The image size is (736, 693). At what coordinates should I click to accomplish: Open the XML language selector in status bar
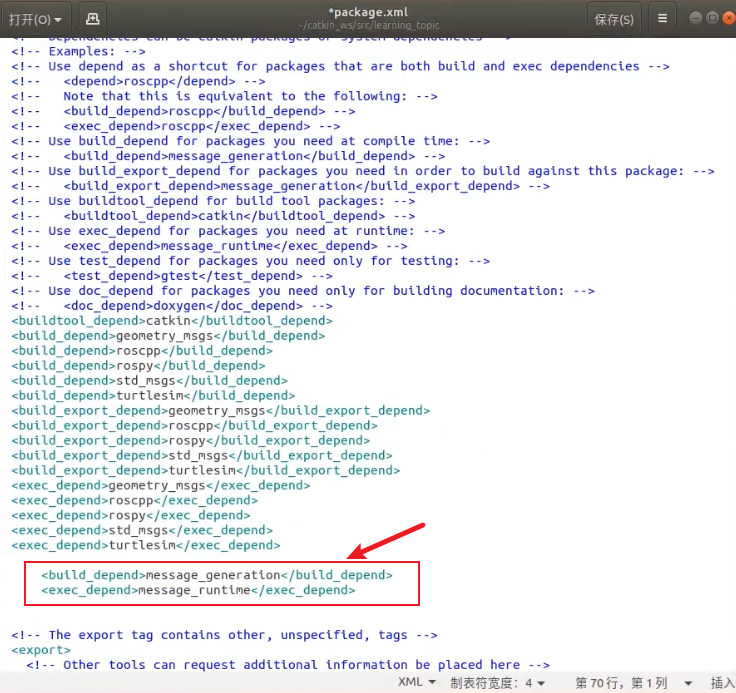tap(417, 682)
